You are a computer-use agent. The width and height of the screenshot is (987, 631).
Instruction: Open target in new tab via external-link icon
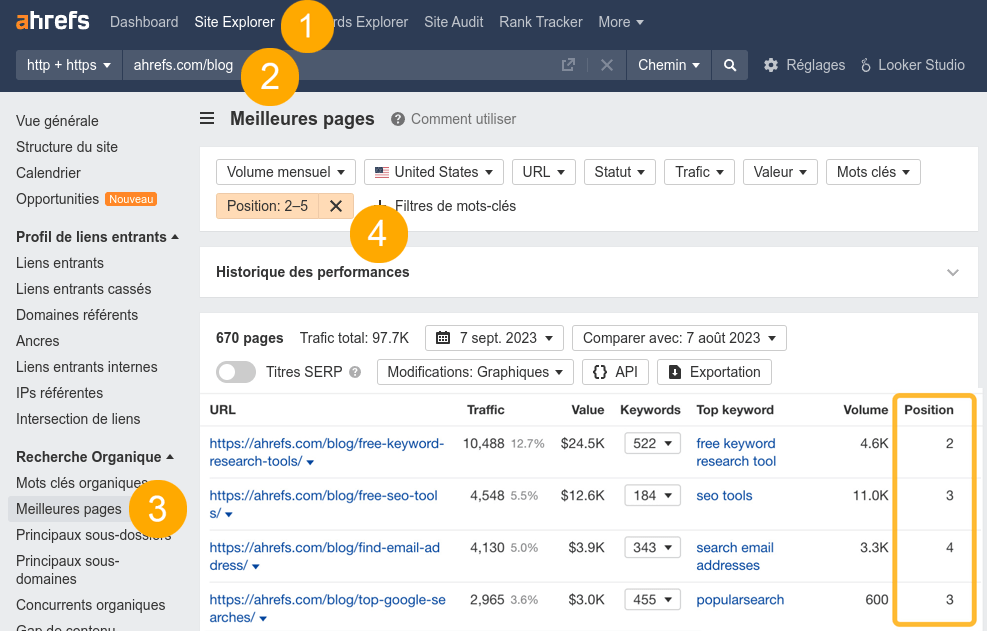coord(567,64)
